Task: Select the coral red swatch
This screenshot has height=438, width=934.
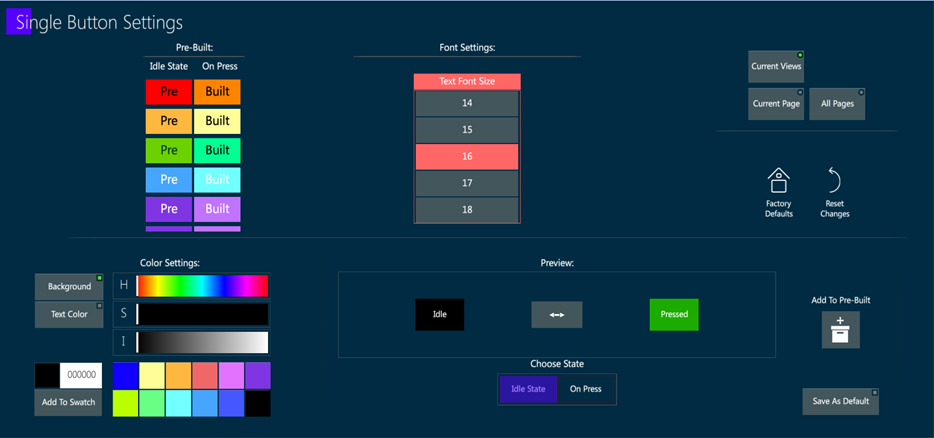Action: 205,375
